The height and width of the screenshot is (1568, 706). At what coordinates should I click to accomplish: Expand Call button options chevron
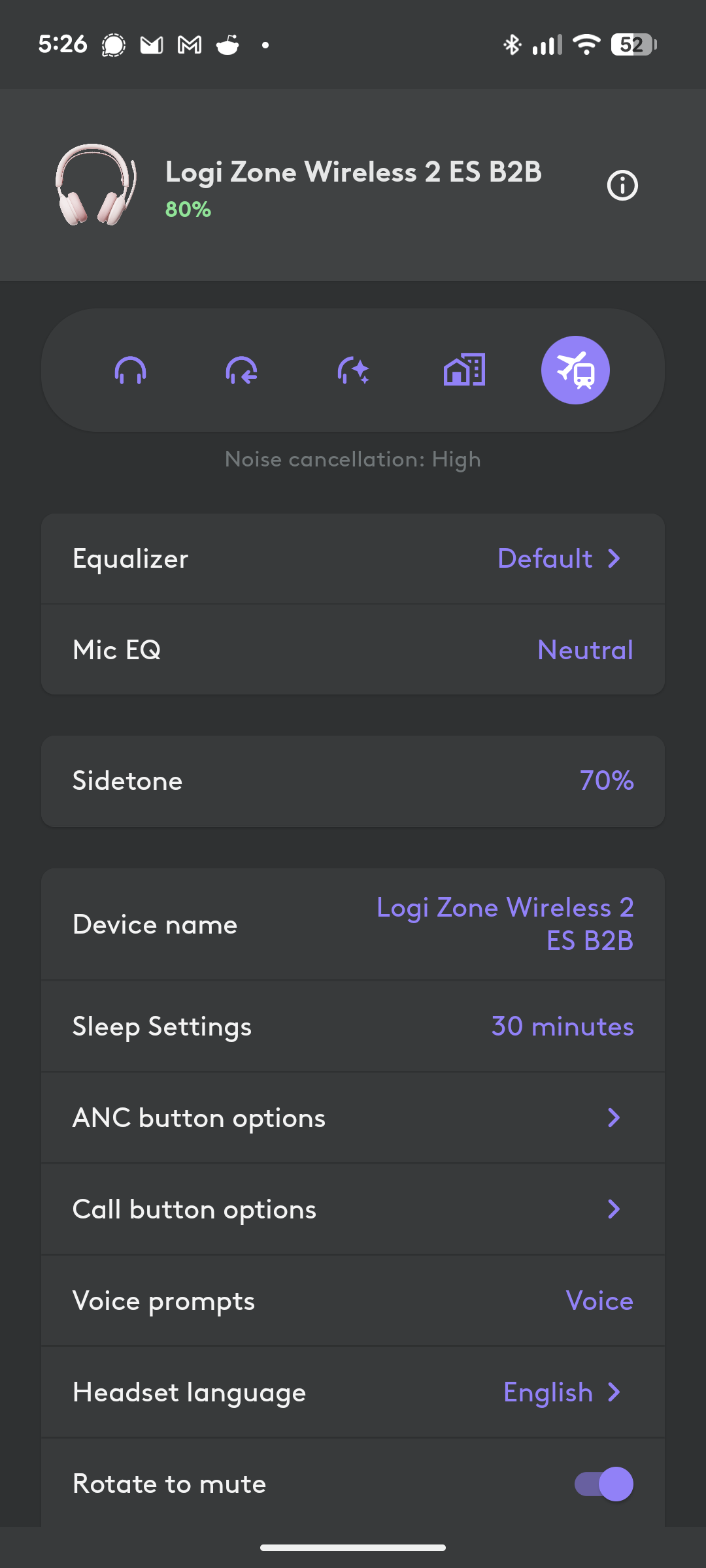tap(614, 1209)
